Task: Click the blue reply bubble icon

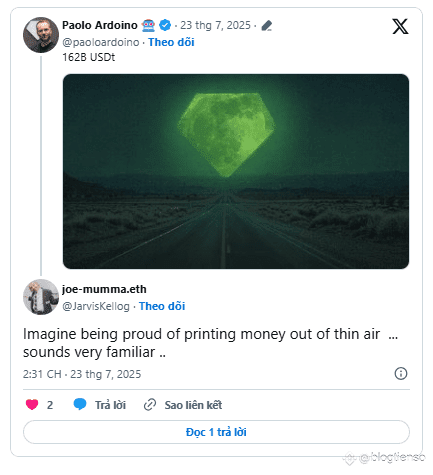Action: pos(80,404)
